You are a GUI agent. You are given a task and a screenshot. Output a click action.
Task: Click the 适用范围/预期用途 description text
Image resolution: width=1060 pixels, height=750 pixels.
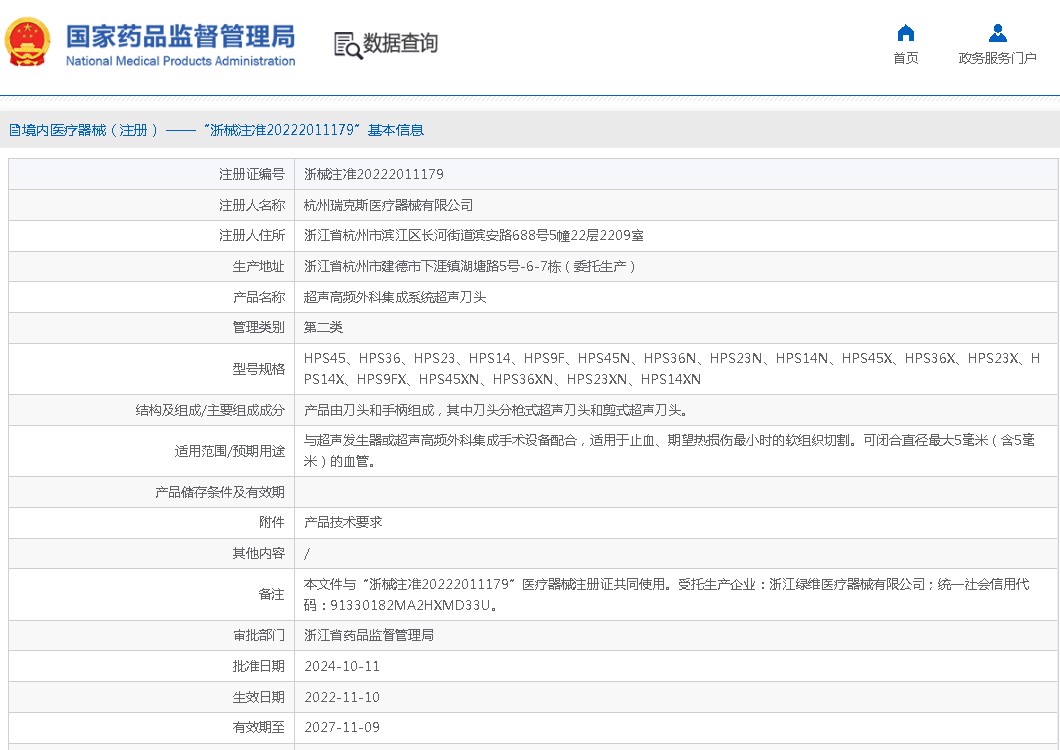[x=669, y=450]
